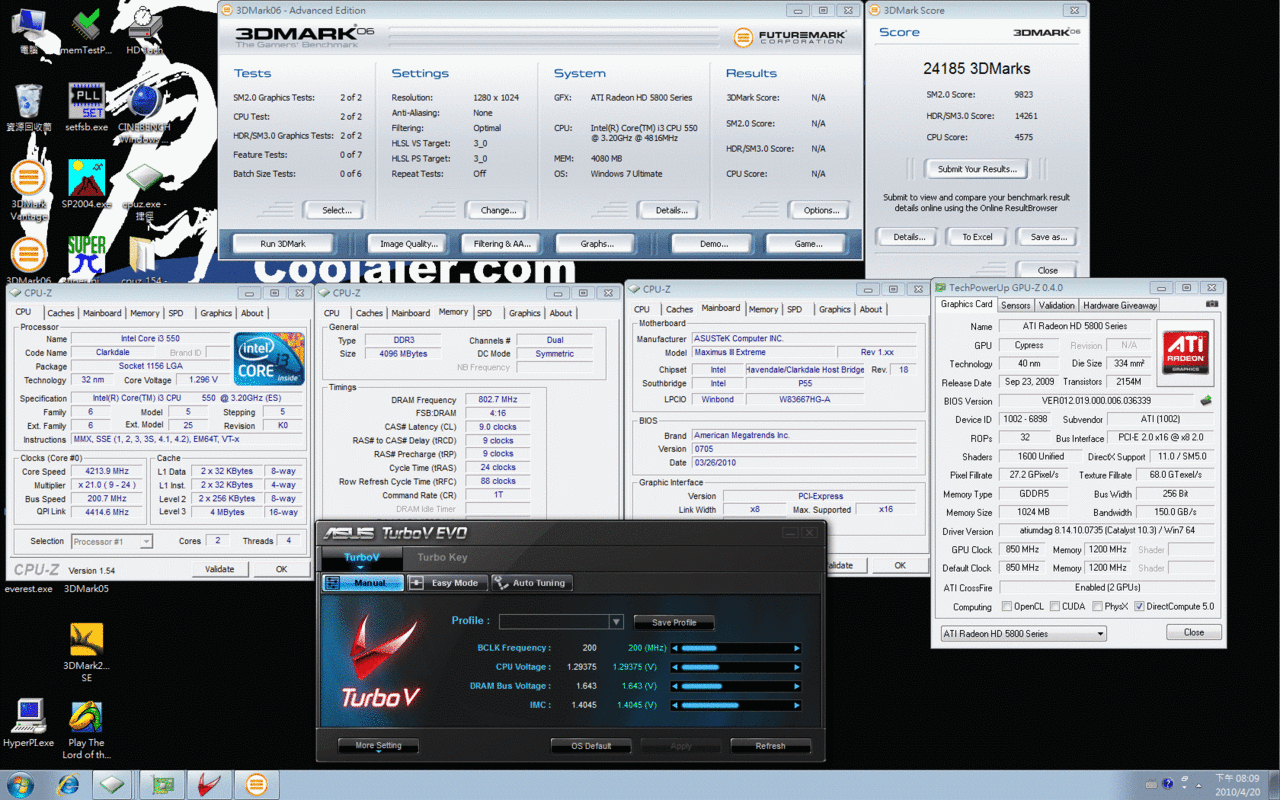
Task: Open the HD Tach desktop icon
Action: pos(144,31)
